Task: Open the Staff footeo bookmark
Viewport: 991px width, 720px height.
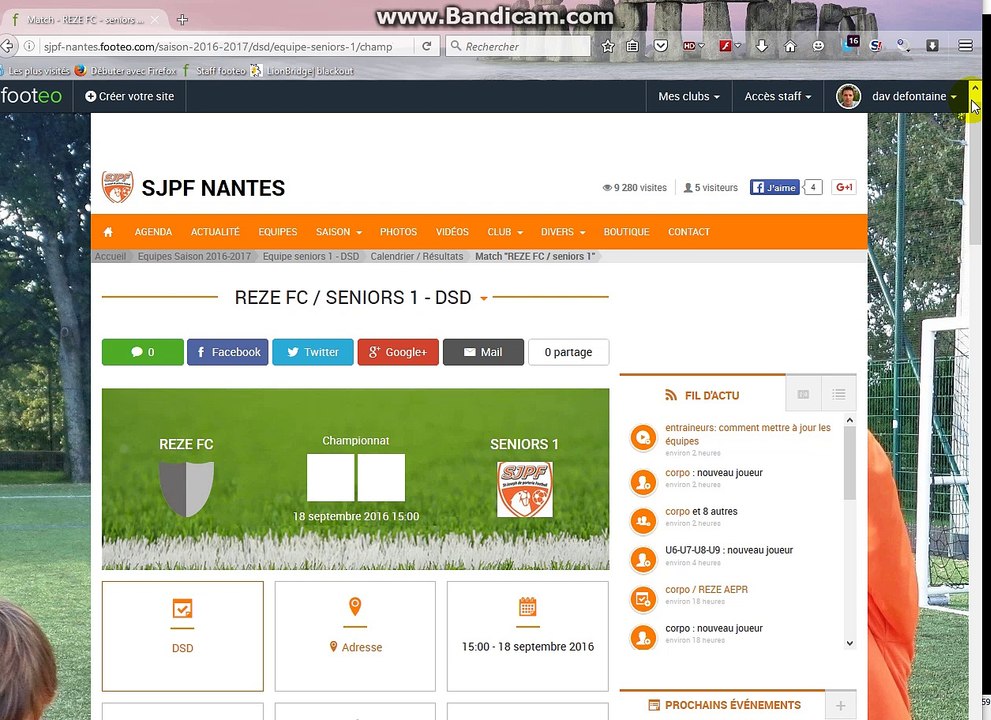Action: coord(214,71)
